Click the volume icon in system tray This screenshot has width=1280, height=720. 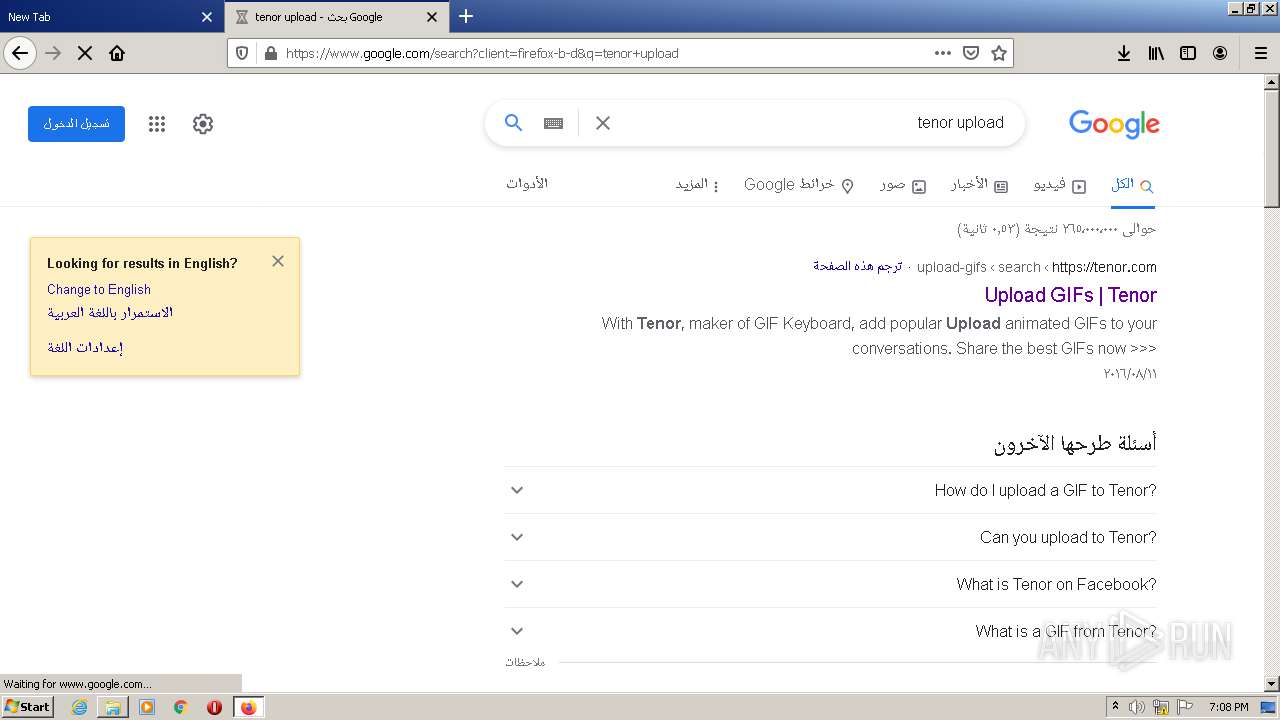1137,707
